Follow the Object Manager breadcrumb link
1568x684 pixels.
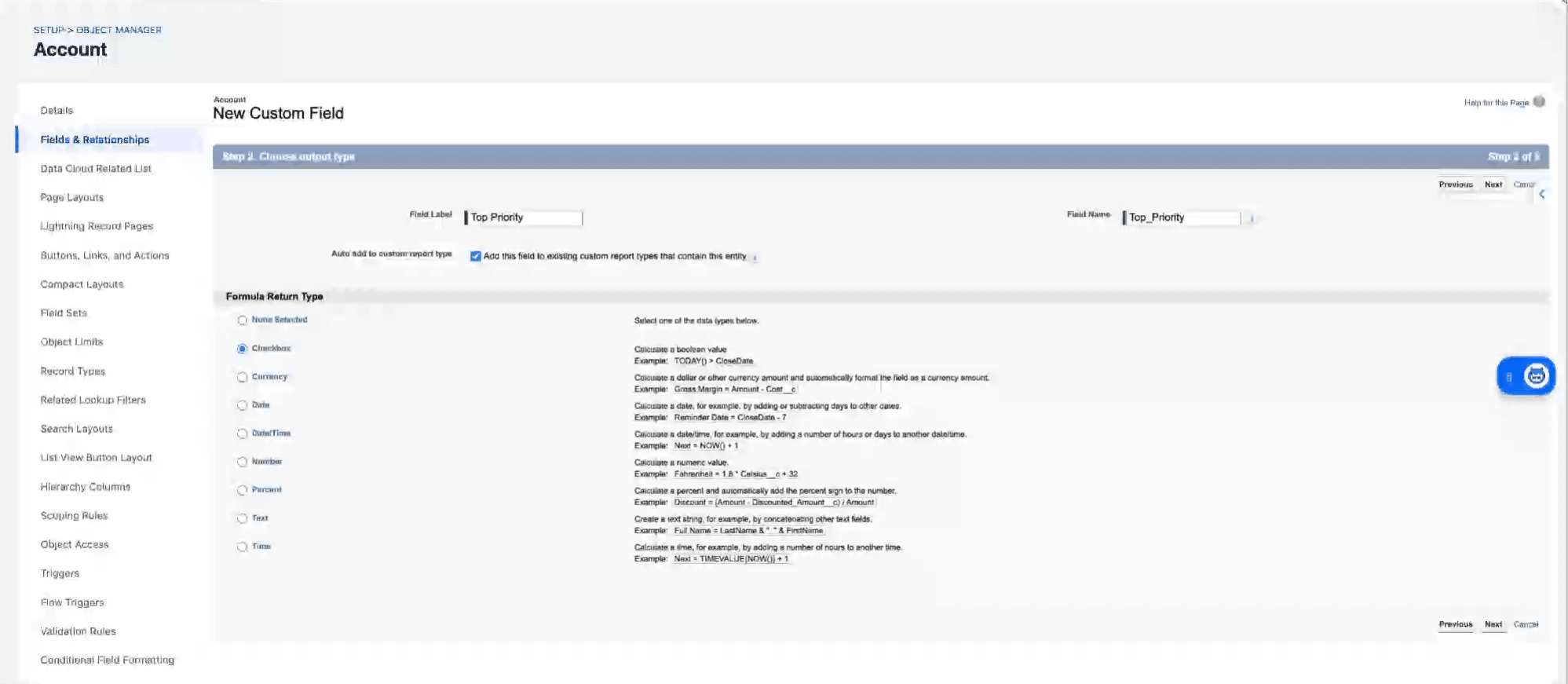(119, 30)
